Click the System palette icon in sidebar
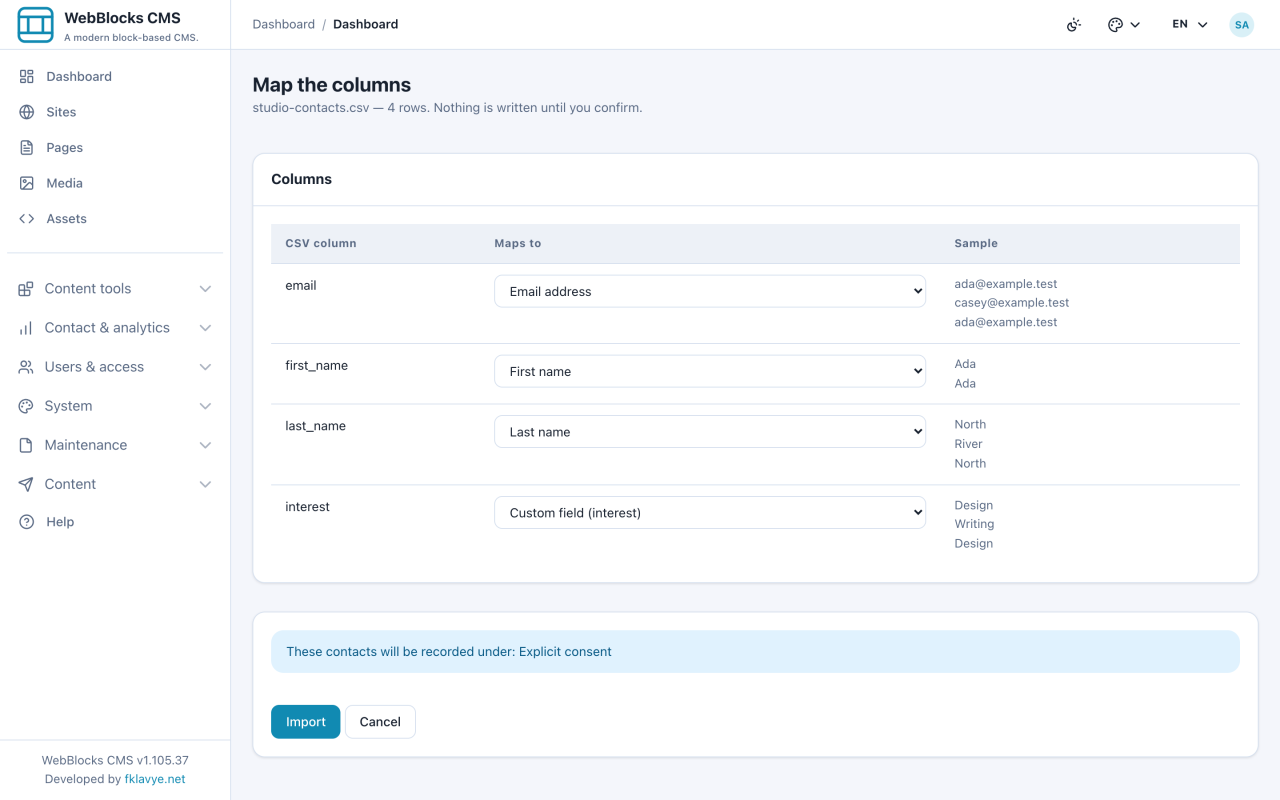 pos(26,406)
